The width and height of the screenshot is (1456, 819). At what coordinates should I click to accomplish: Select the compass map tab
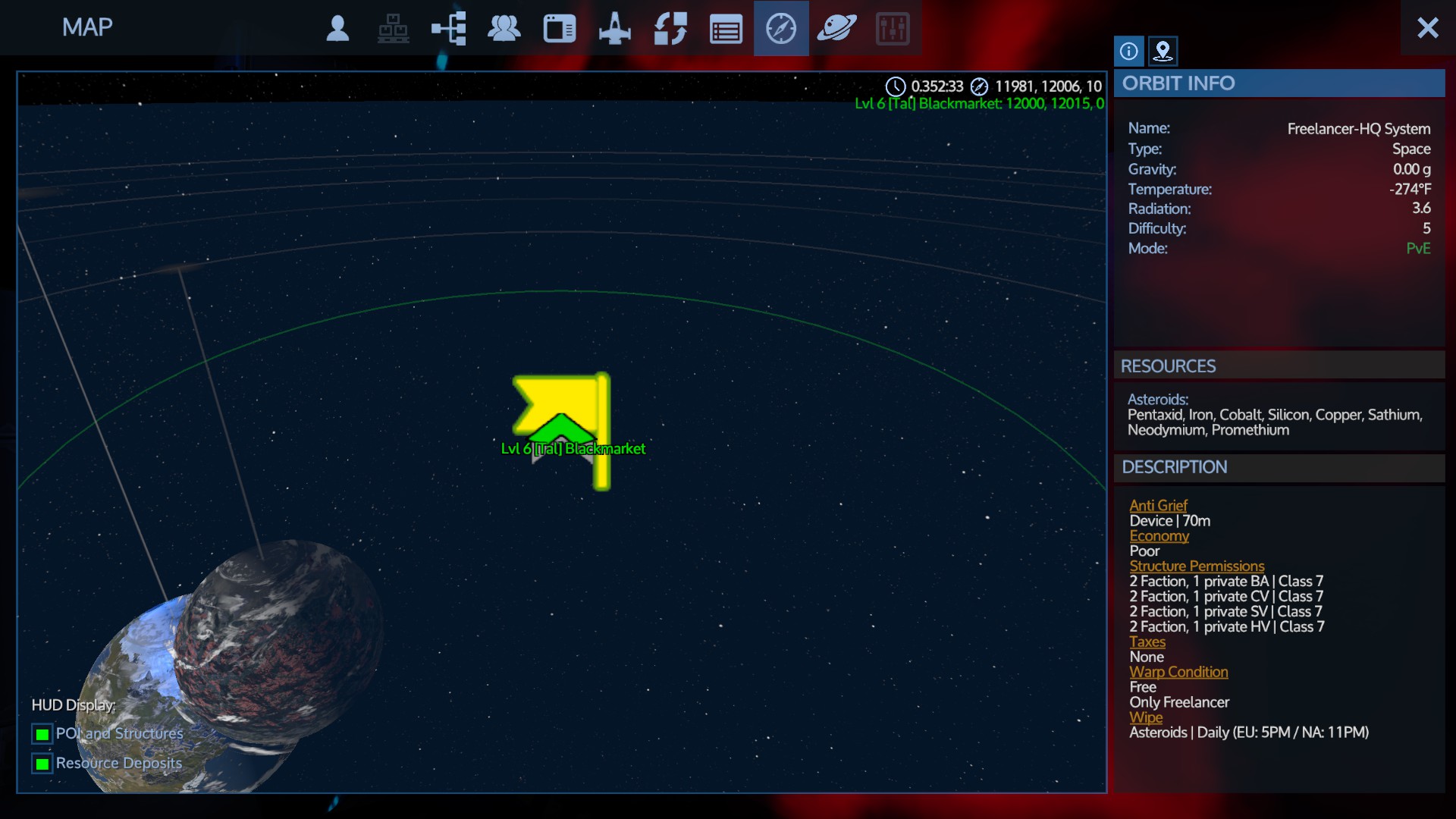[781, 29]
